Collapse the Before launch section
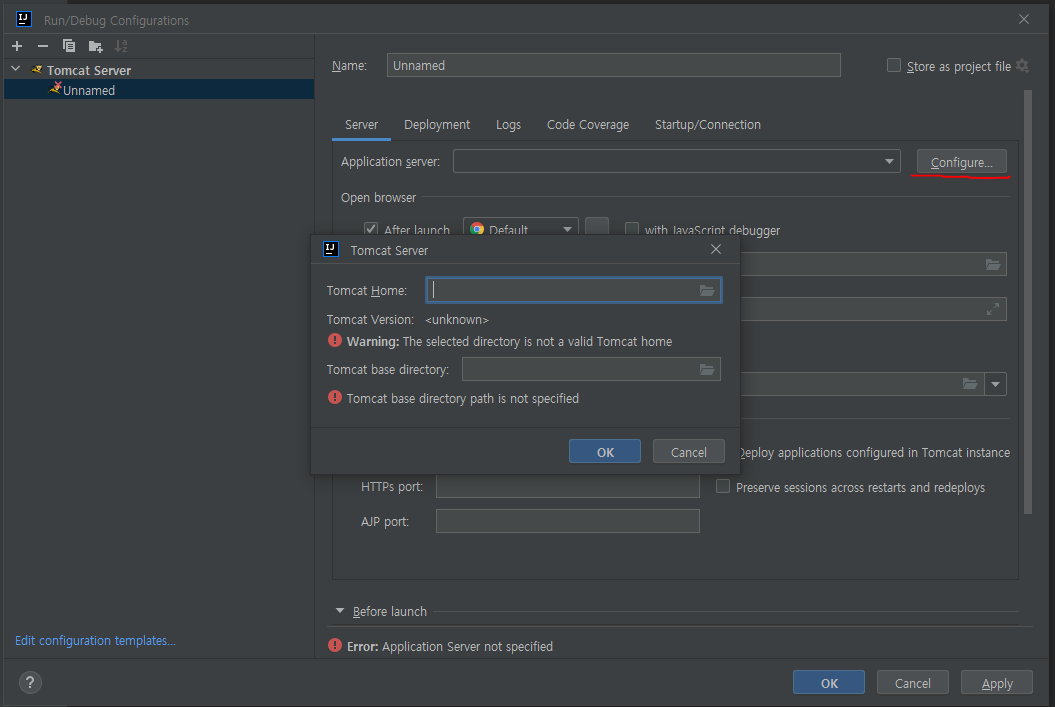 [x=340, y=611]
